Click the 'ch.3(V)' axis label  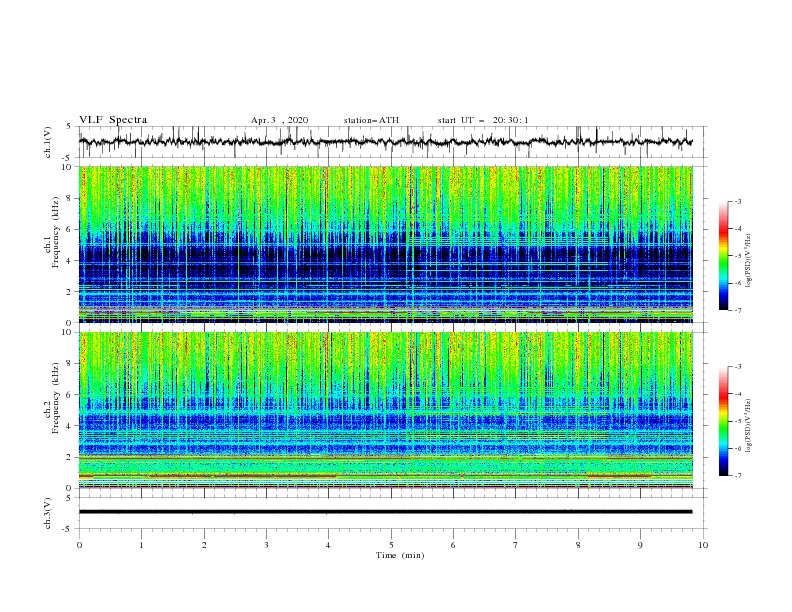point(48,513)
